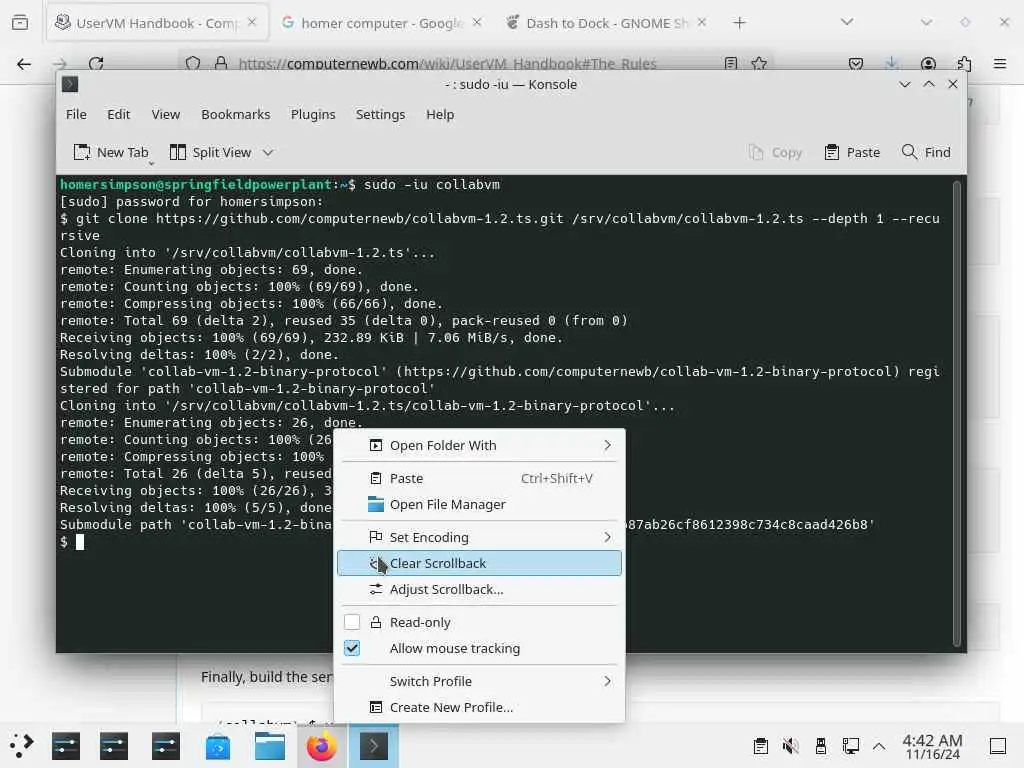This screenshot has width=1024, height=768.
Task: Expand the Set Encoding submenu
Action: (x=479, y=537)
